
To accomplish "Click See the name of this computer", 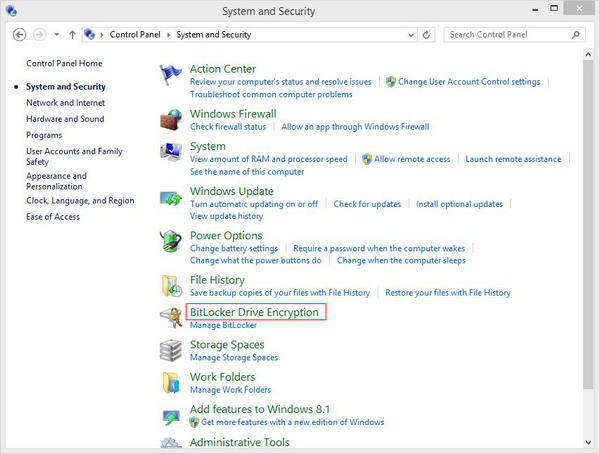I will click(247, 171).
